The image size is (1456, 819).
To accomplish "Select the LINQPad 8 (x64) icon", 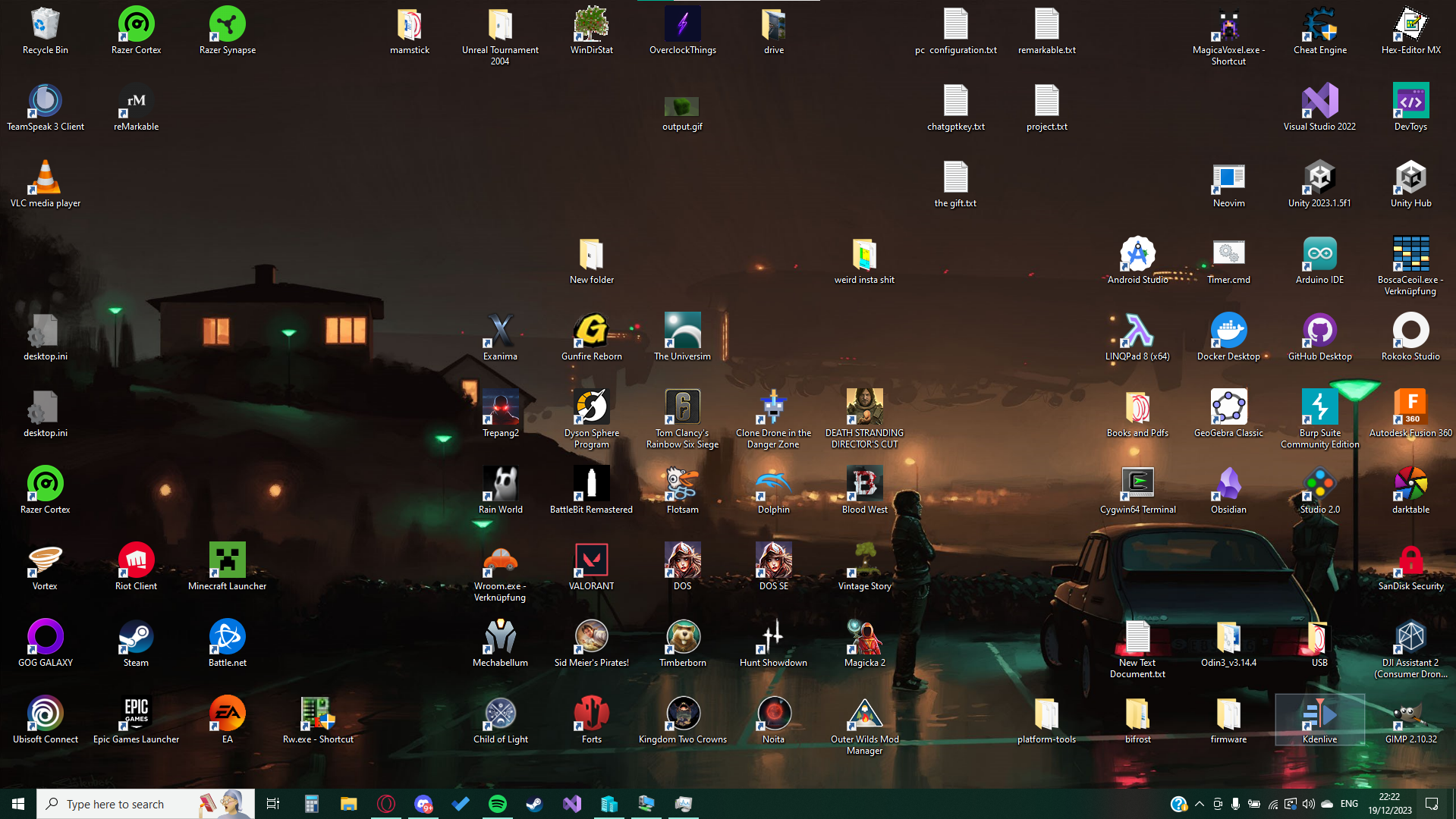I will pos(1138,337).
